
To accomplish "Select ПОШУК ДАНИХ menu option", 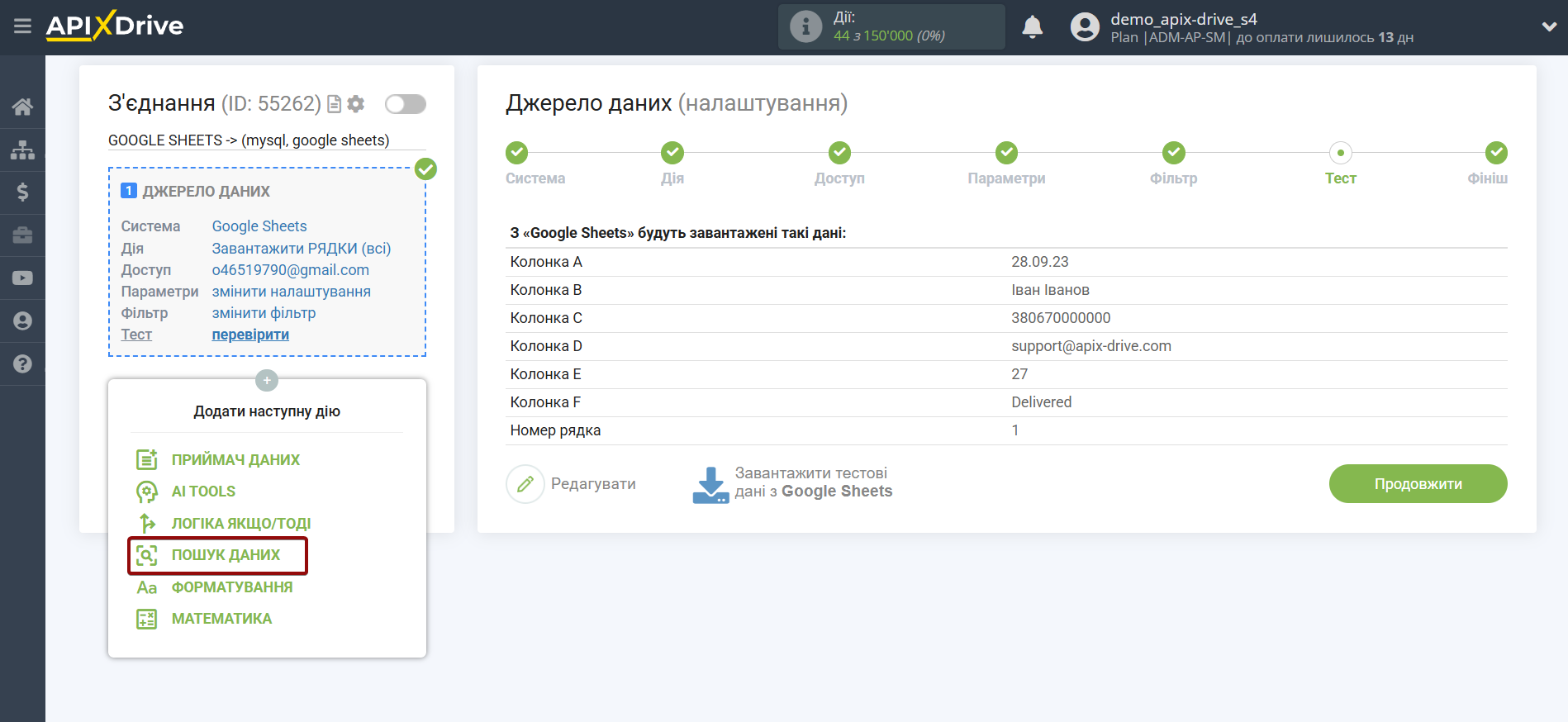I will click(x=226, y=555).
